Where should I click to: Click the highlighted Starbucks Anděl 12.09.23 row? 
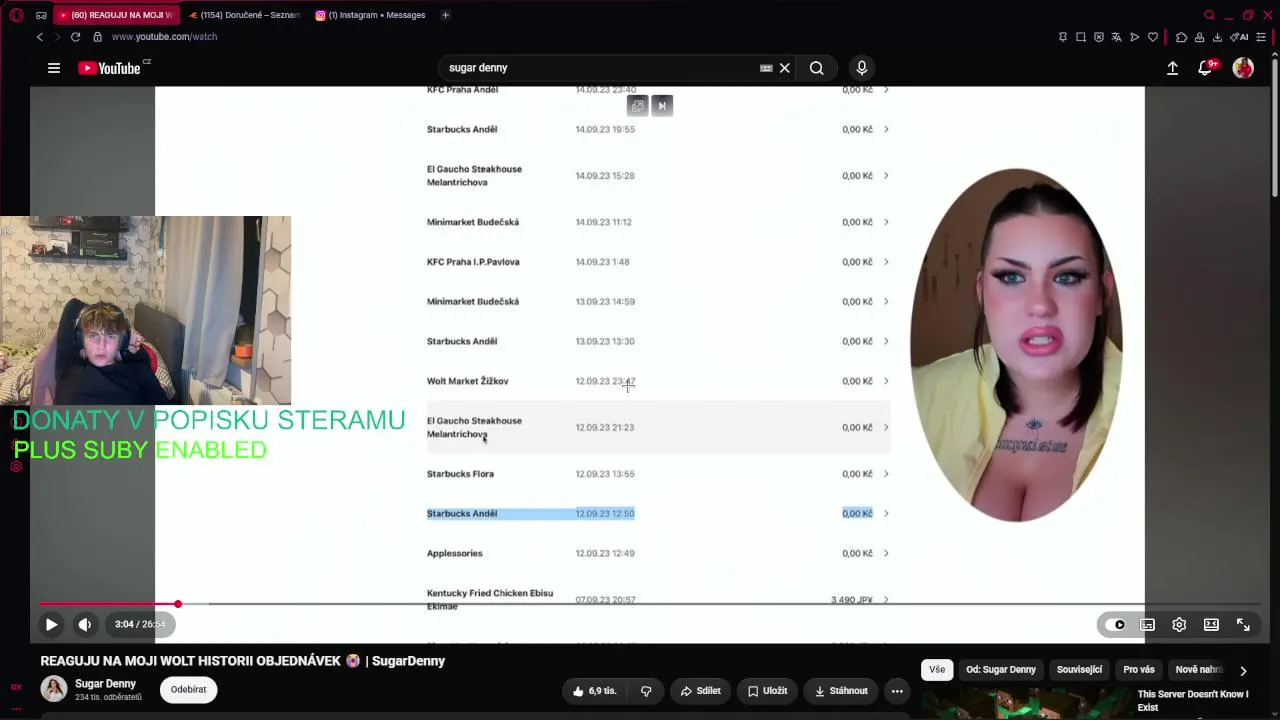click(x=658, y=513)
